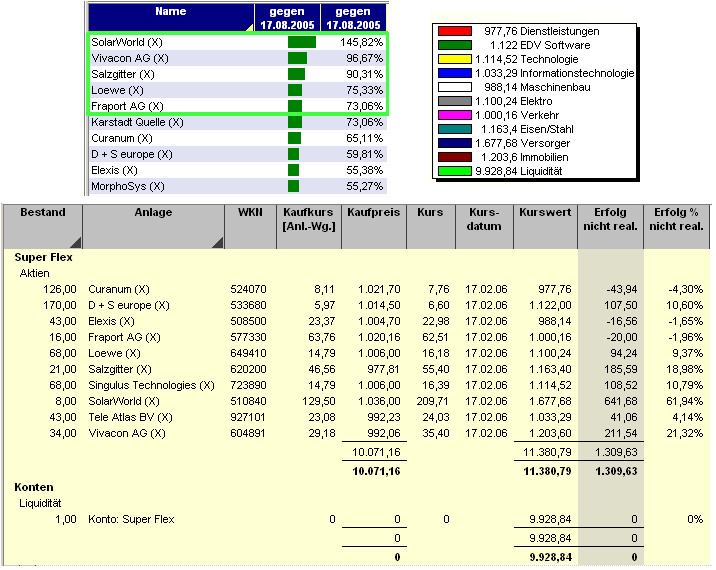Select Vivacon AG (X) holdings row

[x=356, y=433]
